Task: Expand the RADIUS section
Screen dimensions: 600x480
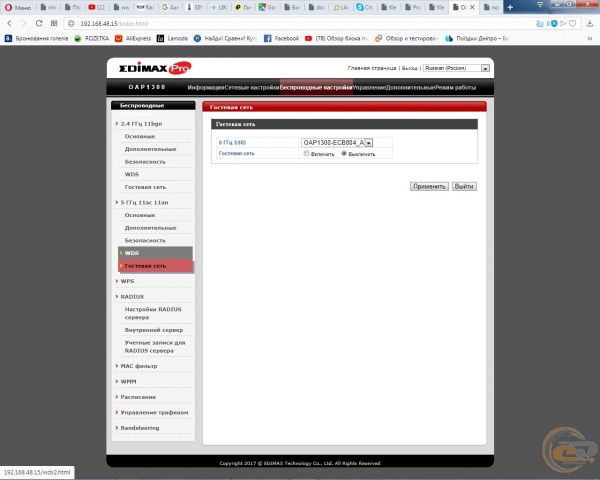Action: [132, 297]
